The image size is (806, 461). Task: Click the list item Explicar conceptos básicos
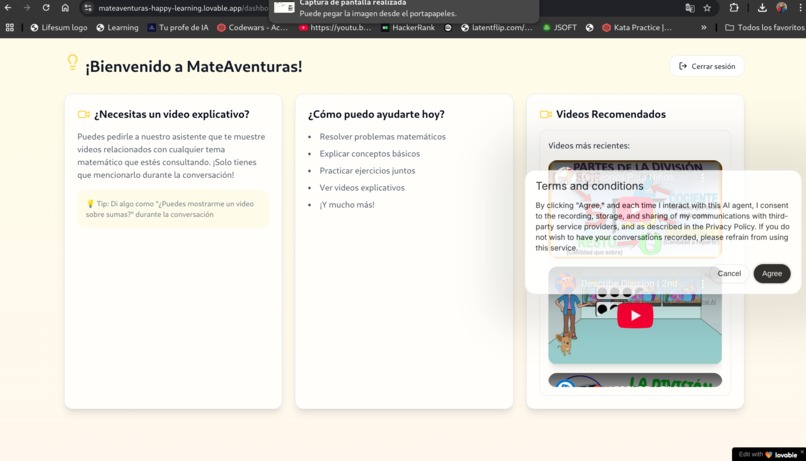(370, 154)
